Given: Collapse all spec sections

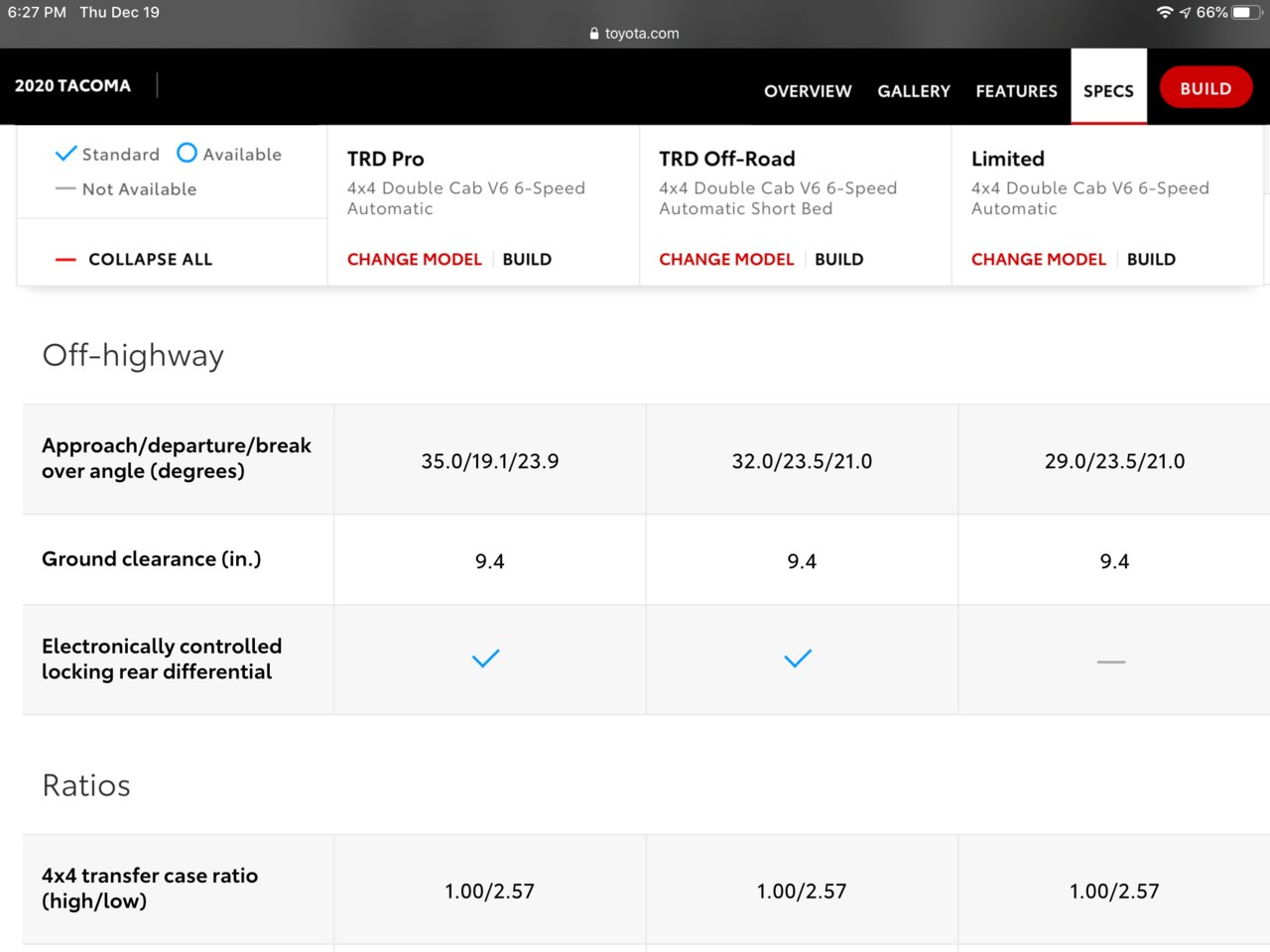Looking at the screenshot, I should pyautogui.click(x=134, y=259).
